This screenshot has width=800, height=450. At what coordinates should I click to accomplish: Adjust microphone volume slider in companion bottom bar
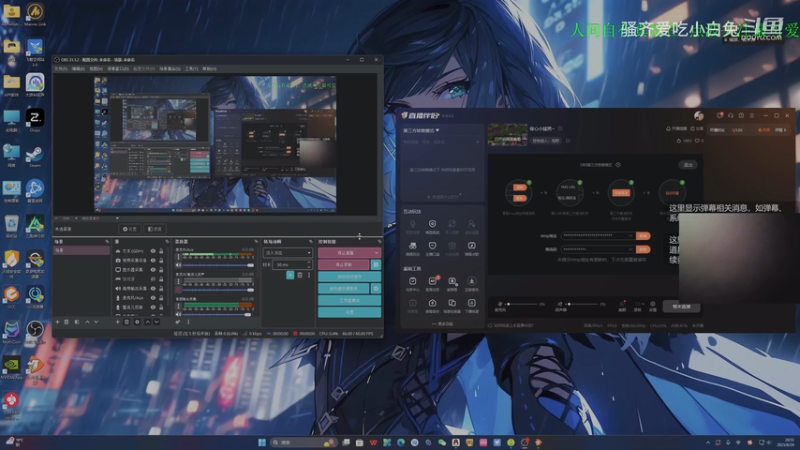point(524,304)
